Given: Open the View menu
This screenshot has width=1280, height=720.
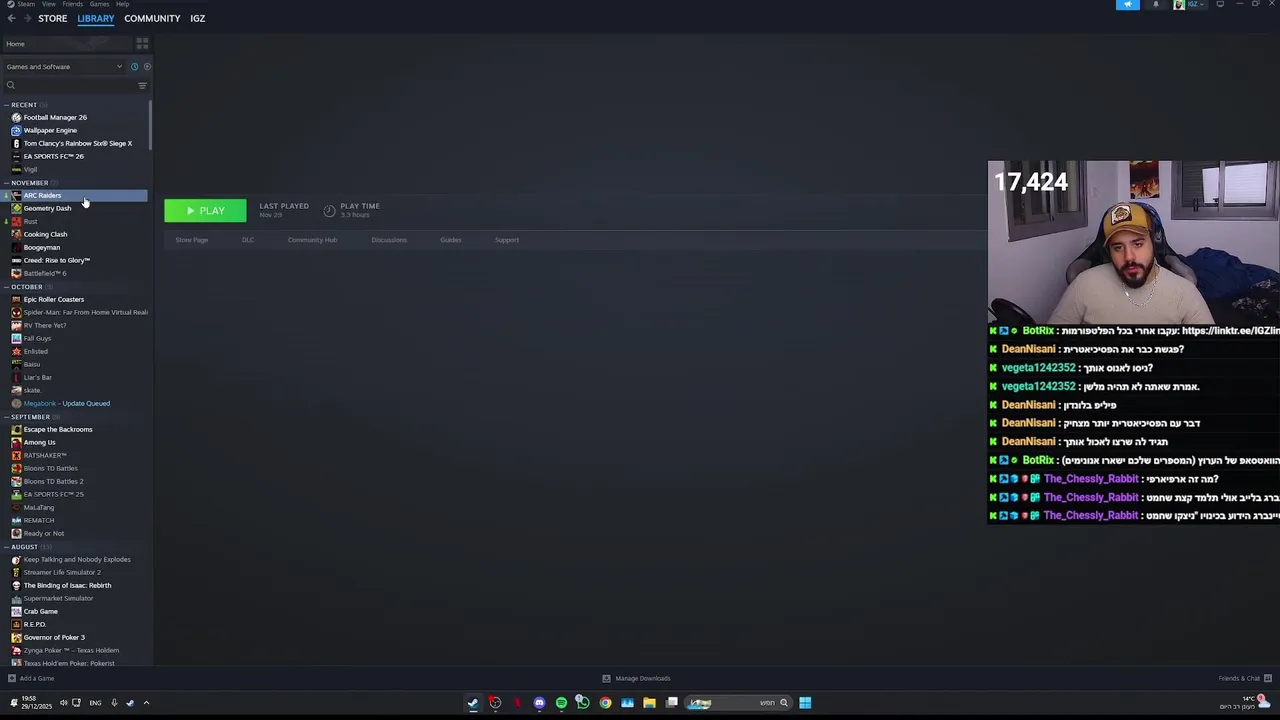Looking at the screenshot, I should coord(48,4).
